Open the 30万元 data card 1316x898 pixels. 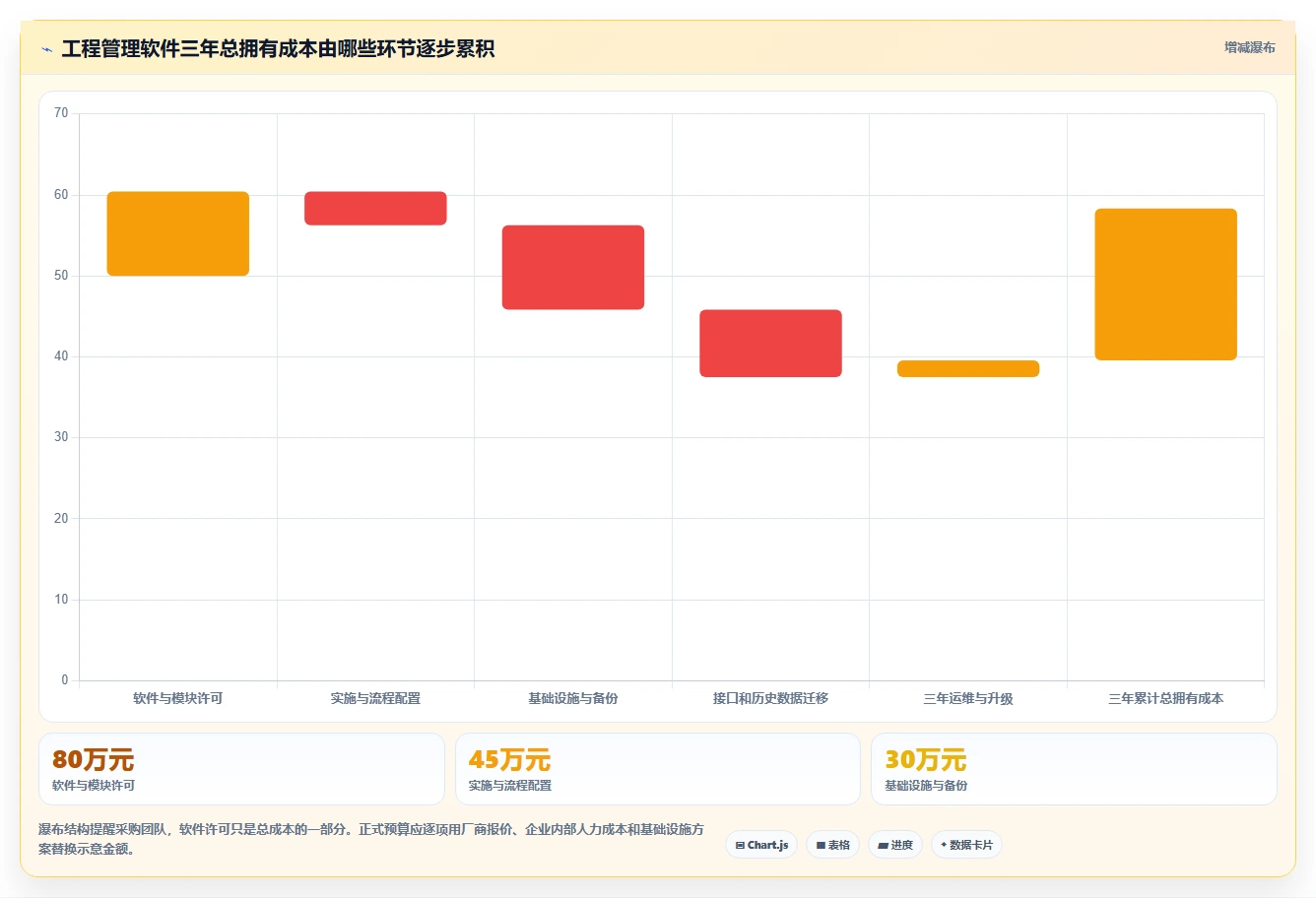point(1074,769)
